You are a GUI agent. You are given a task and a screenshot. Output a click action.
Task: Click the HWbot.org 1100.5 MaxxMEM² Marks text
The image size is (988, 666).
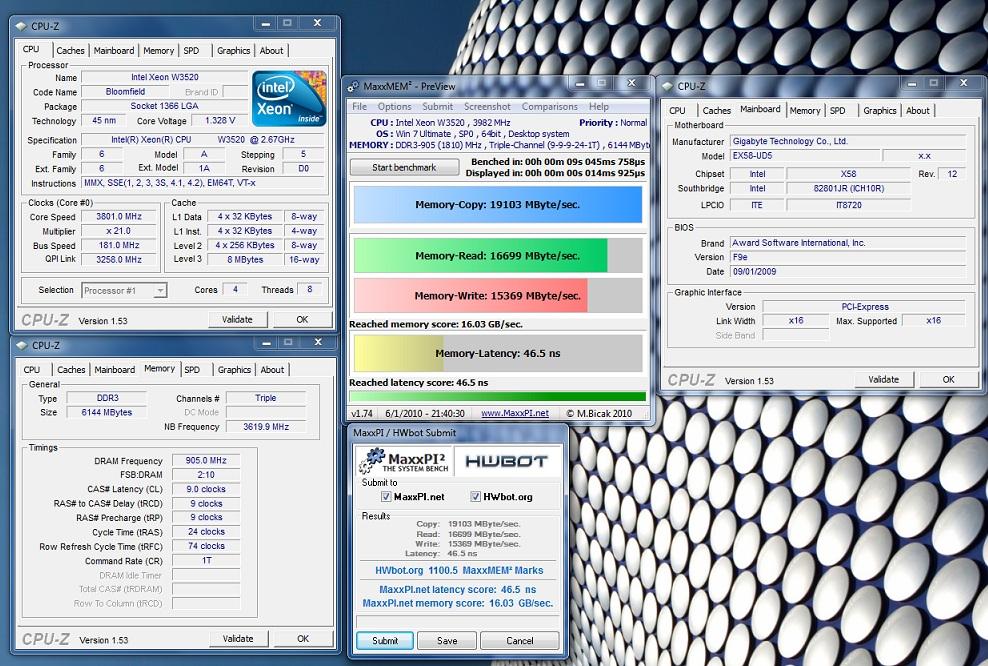click(459, 570)
